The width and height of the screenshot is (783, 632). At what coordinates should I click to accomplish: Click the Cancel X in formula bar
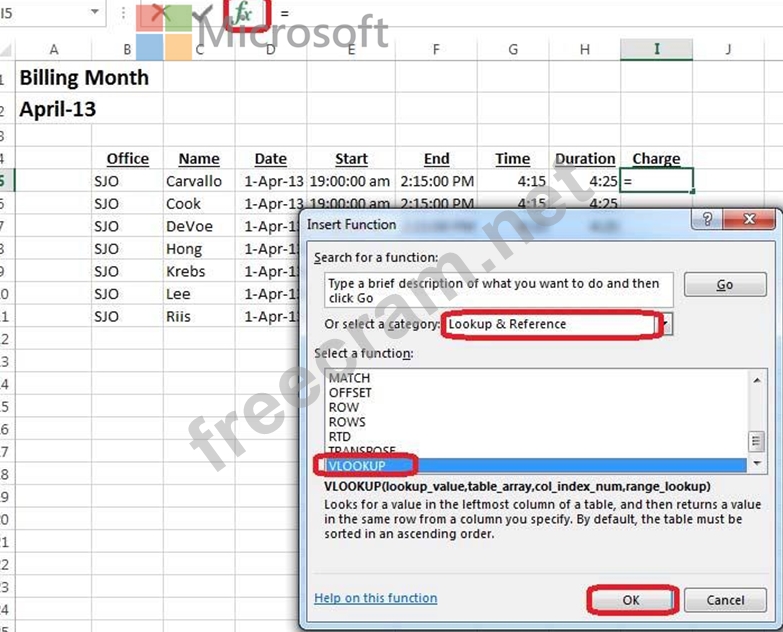point(159,12)
